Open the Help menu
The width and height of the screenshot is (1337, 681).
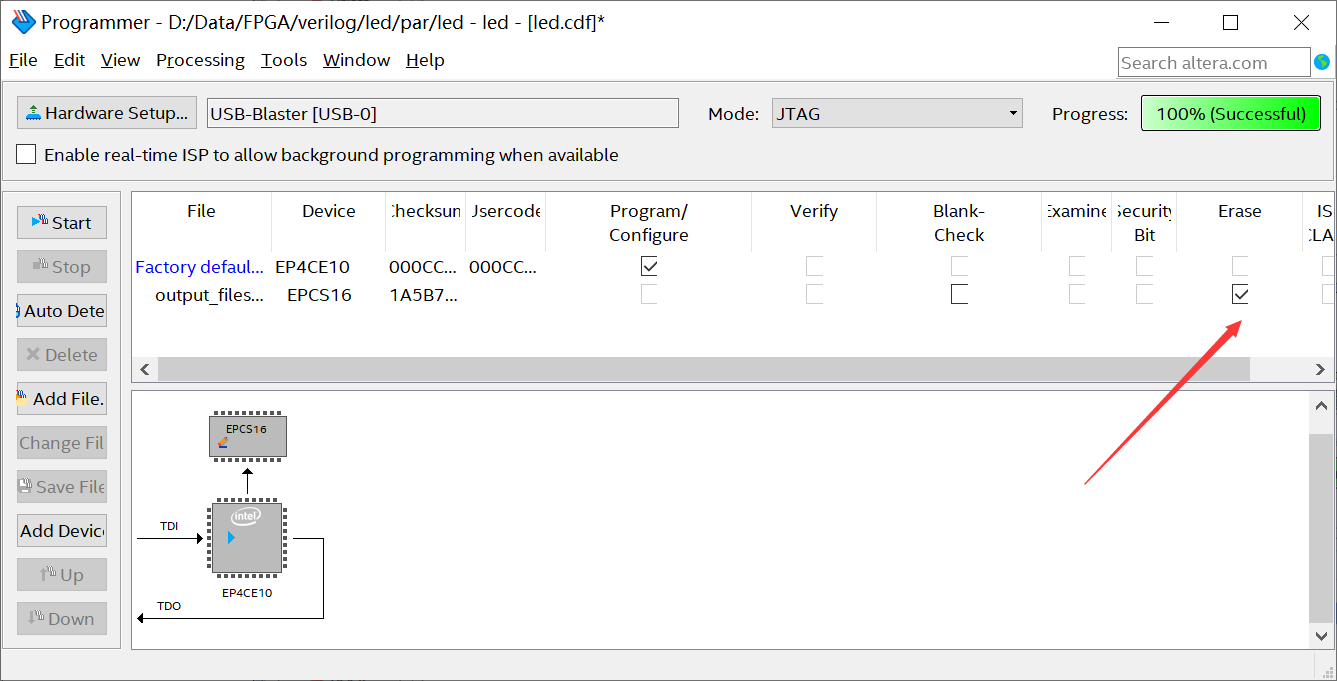[x=425, y=60]
